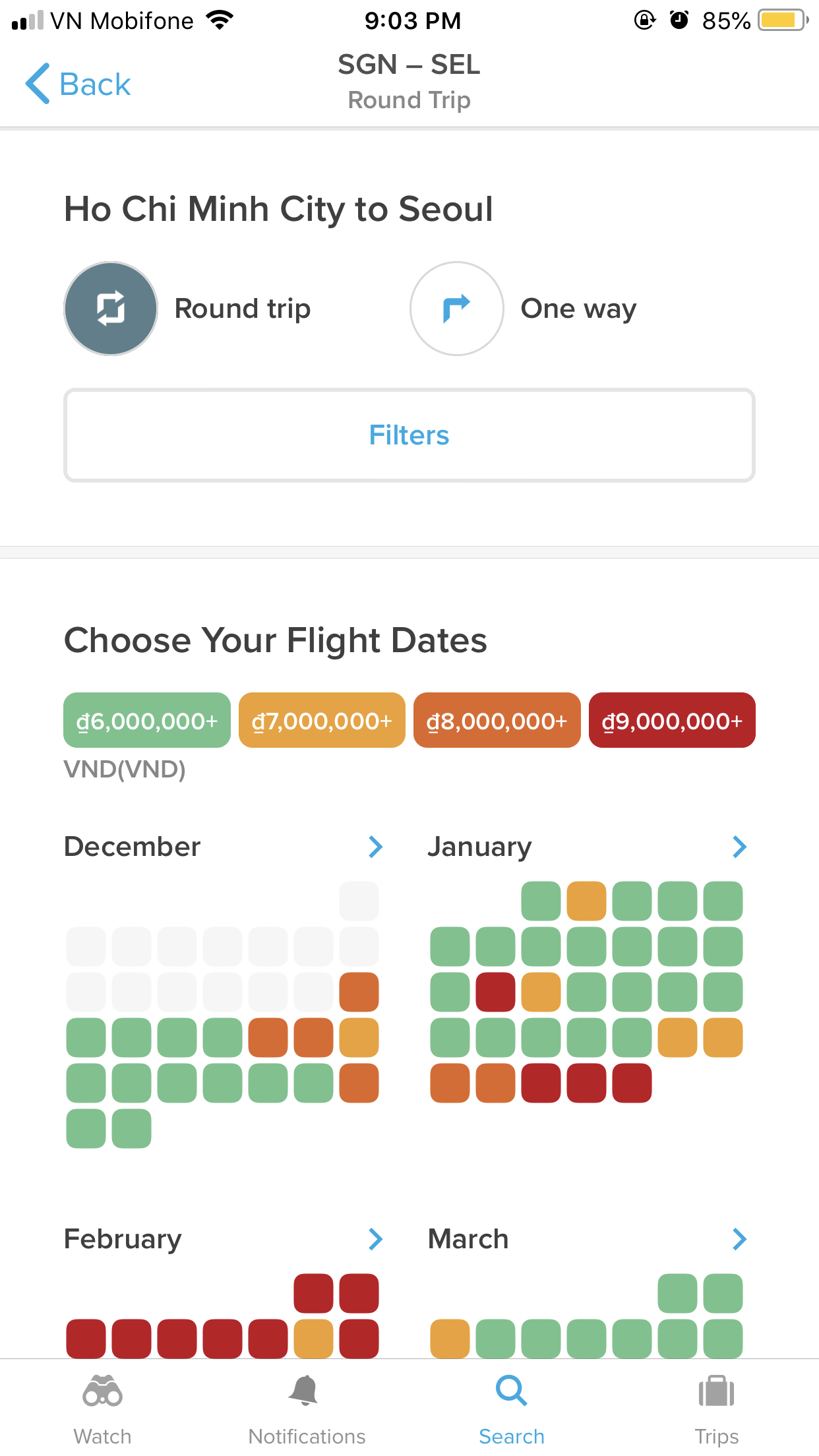This screenshot has width=819, height=1456.
Task: Click the One way arrow icon
Action: point(457,309)
